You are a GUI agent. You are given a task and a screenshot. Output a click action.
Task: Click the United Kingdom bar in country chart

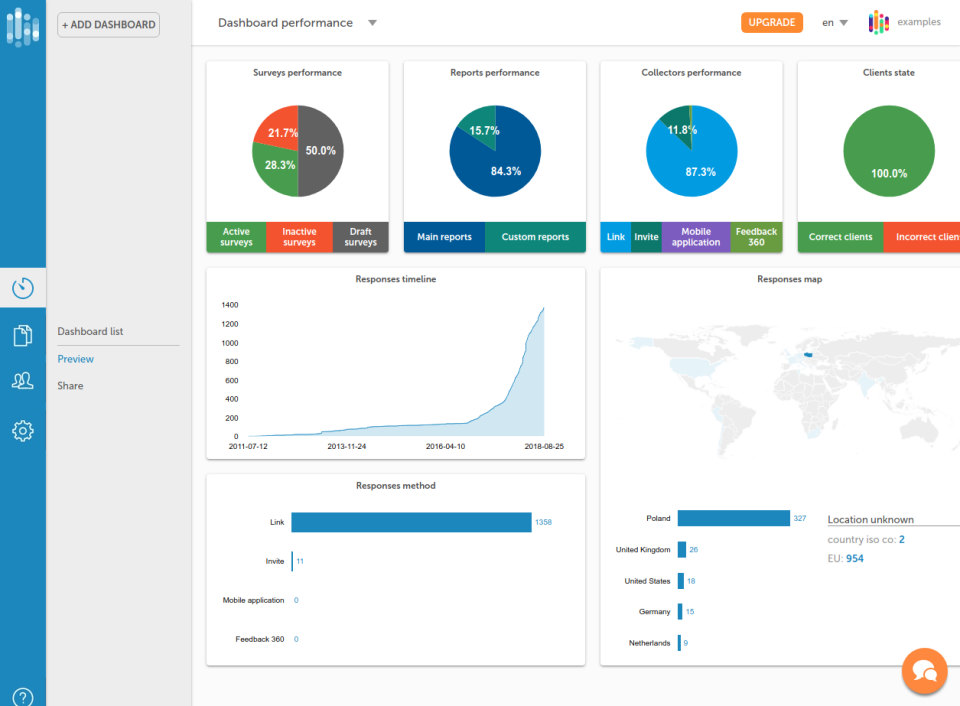click(681, 550)
